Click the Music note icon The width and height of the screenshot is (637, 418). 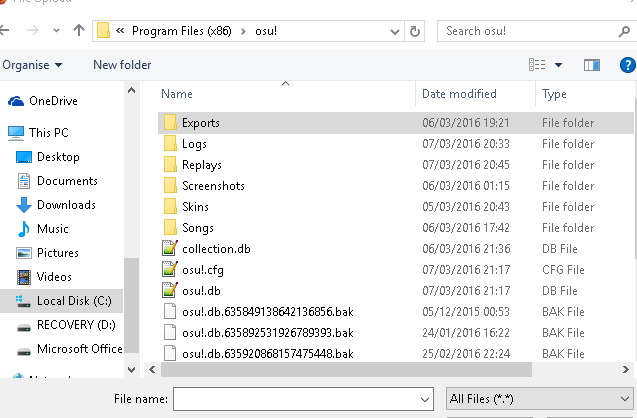(24, 229)
